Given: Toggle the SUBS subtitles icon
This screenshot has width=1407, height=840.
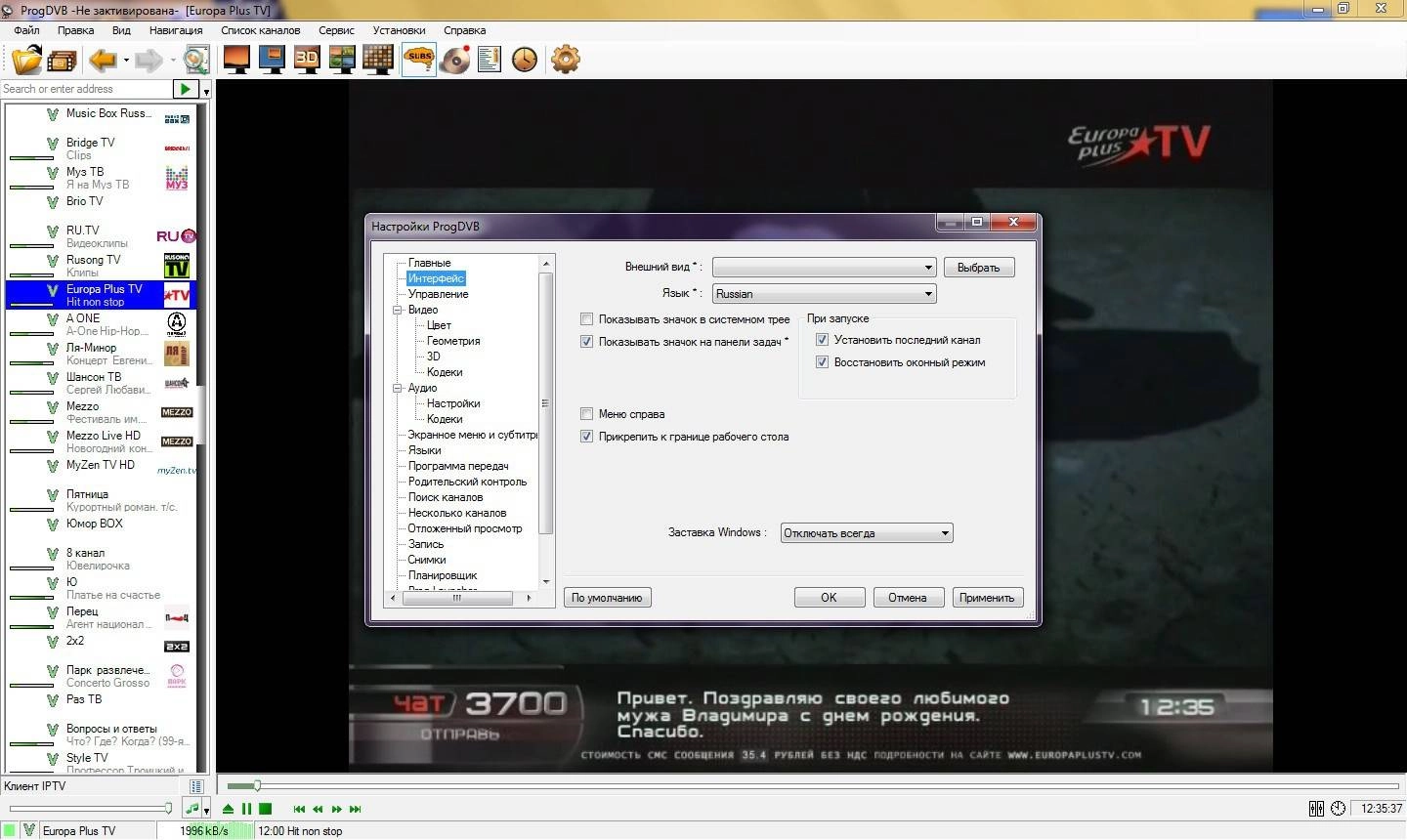Looking at the screenshot, I should [x=419, y=59].
